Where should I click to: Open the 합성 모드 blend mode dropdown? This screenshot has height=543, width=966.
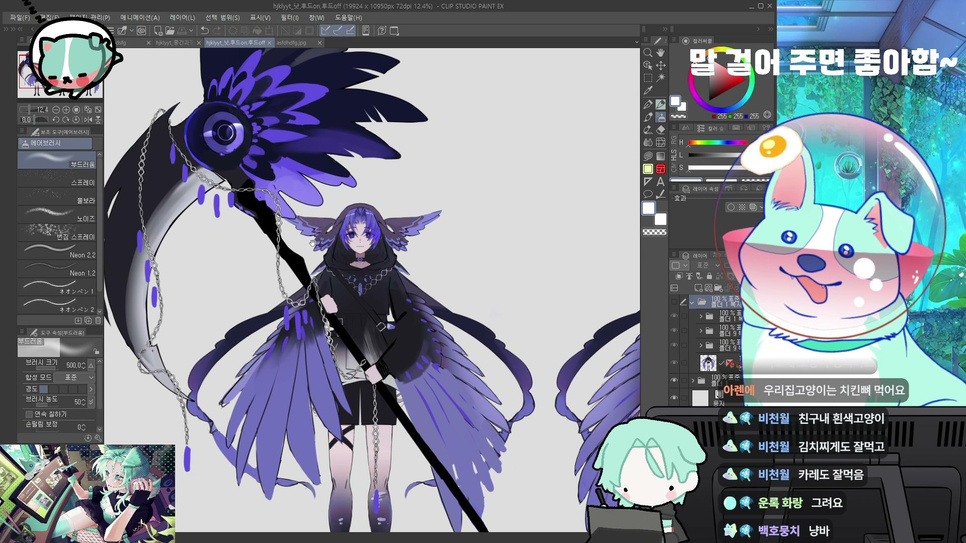75,377
